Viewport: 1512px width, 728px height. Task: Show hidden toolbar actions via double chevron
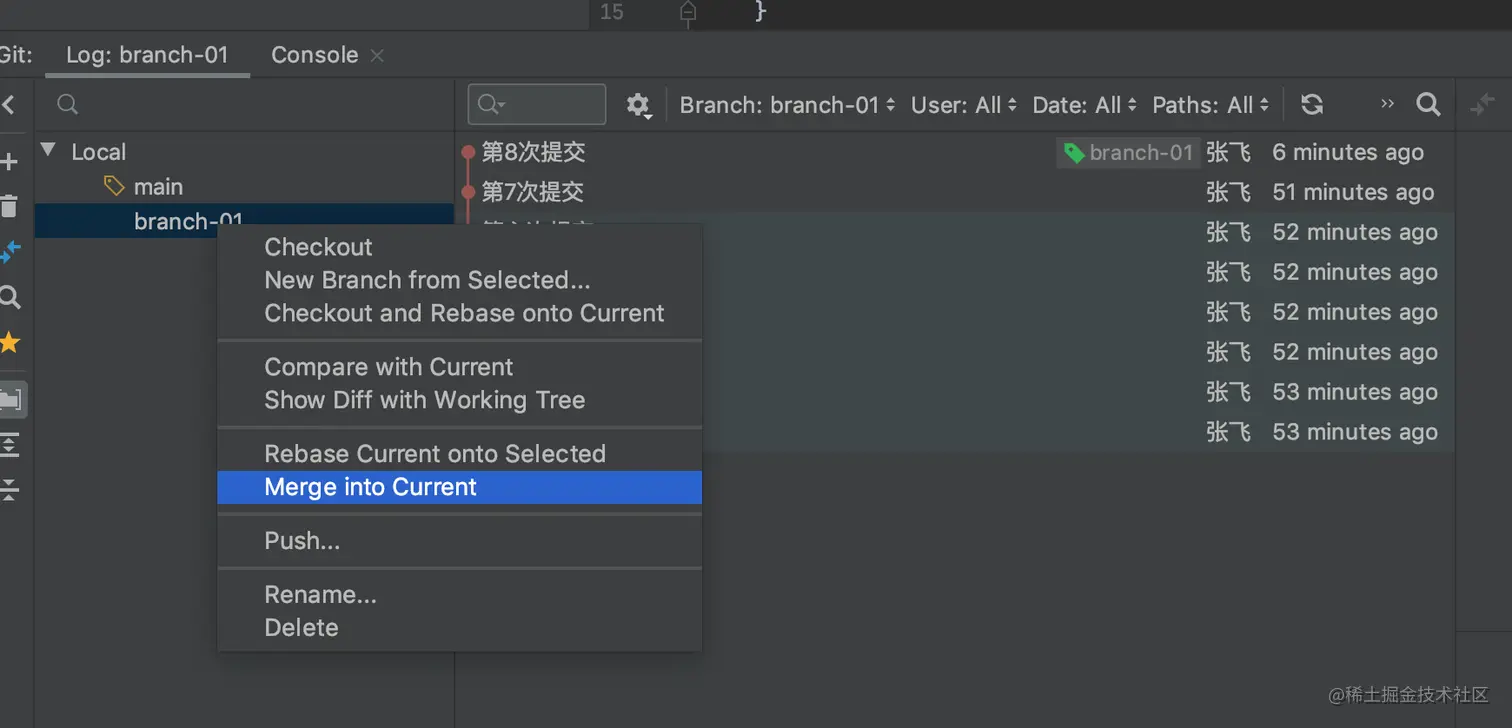point(1387,105)
